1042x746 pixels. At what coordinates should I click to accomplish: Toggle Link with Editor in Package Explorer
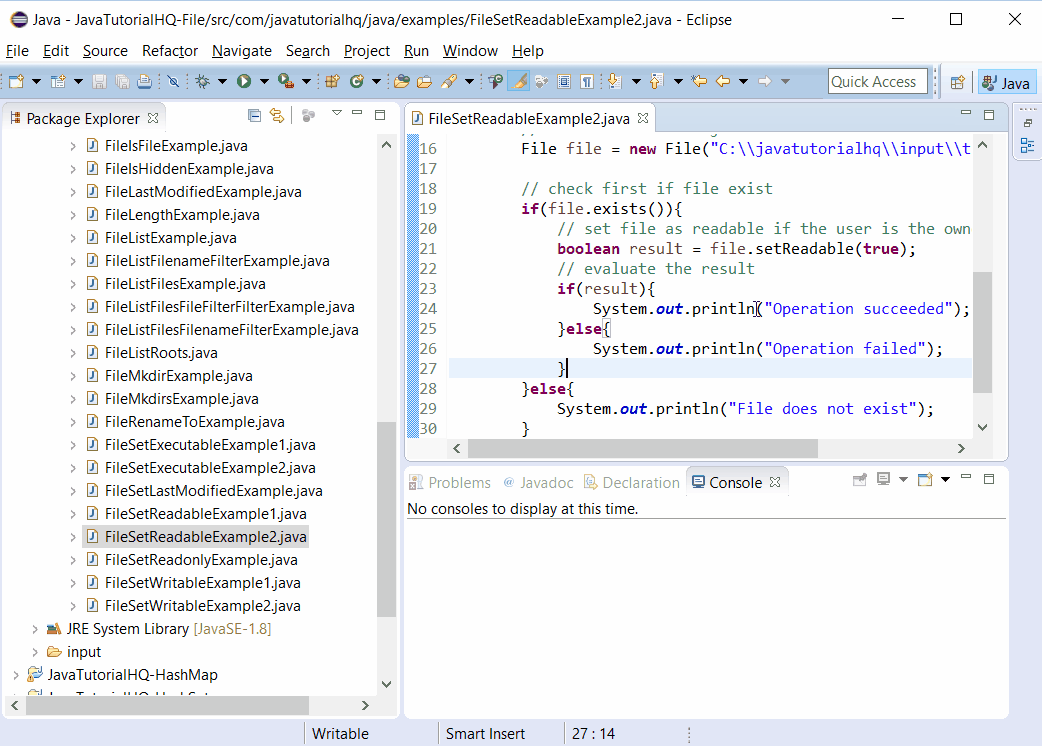tap(278, 116)
